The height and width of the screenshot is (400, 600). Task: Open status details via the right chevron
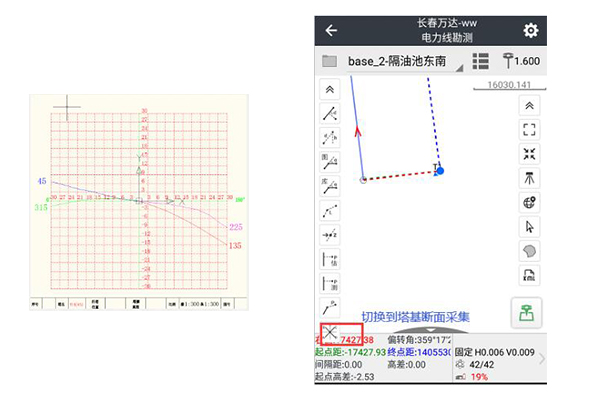[x=542, y=358]
